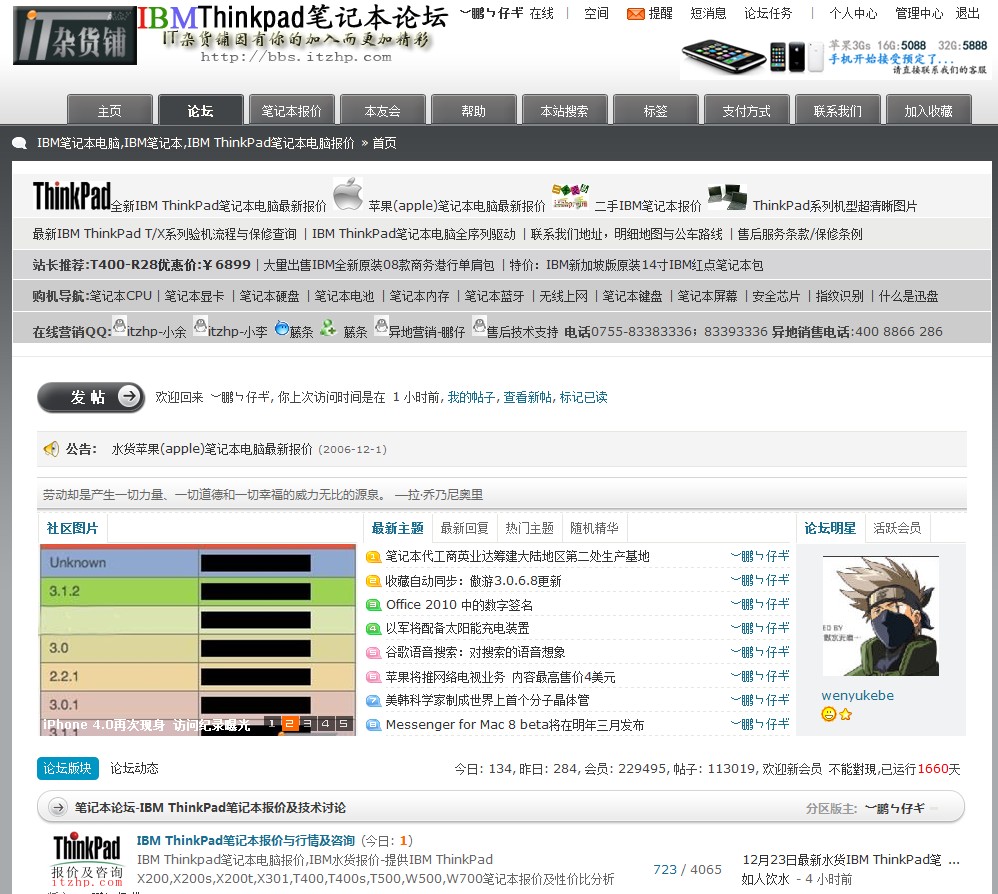
Task: Click the 加入收藏 navigation tab
Action: pos(929,110)
